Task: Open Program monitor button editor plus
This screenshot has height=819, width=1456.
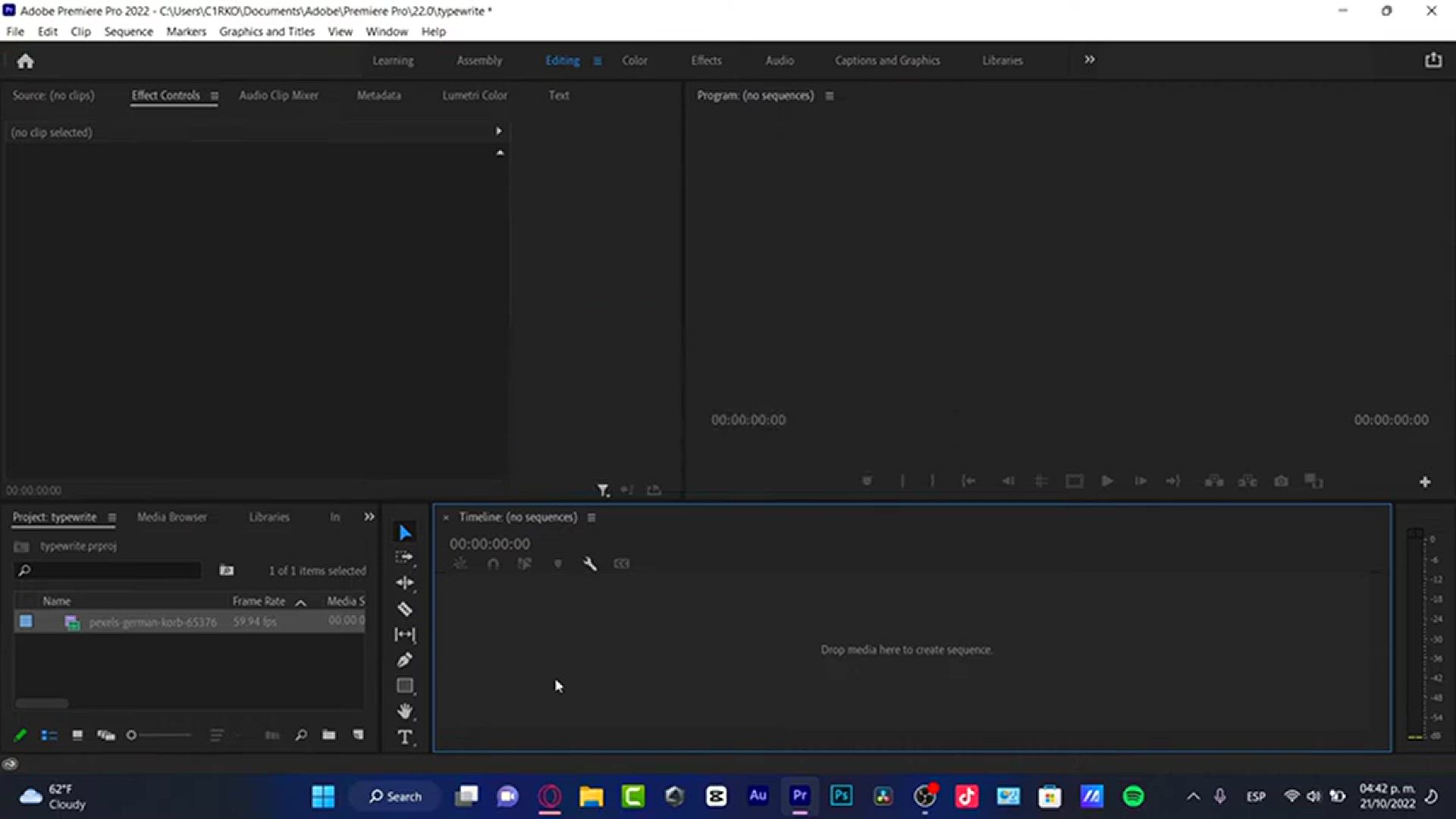Action: click(x=1425, y=482)
